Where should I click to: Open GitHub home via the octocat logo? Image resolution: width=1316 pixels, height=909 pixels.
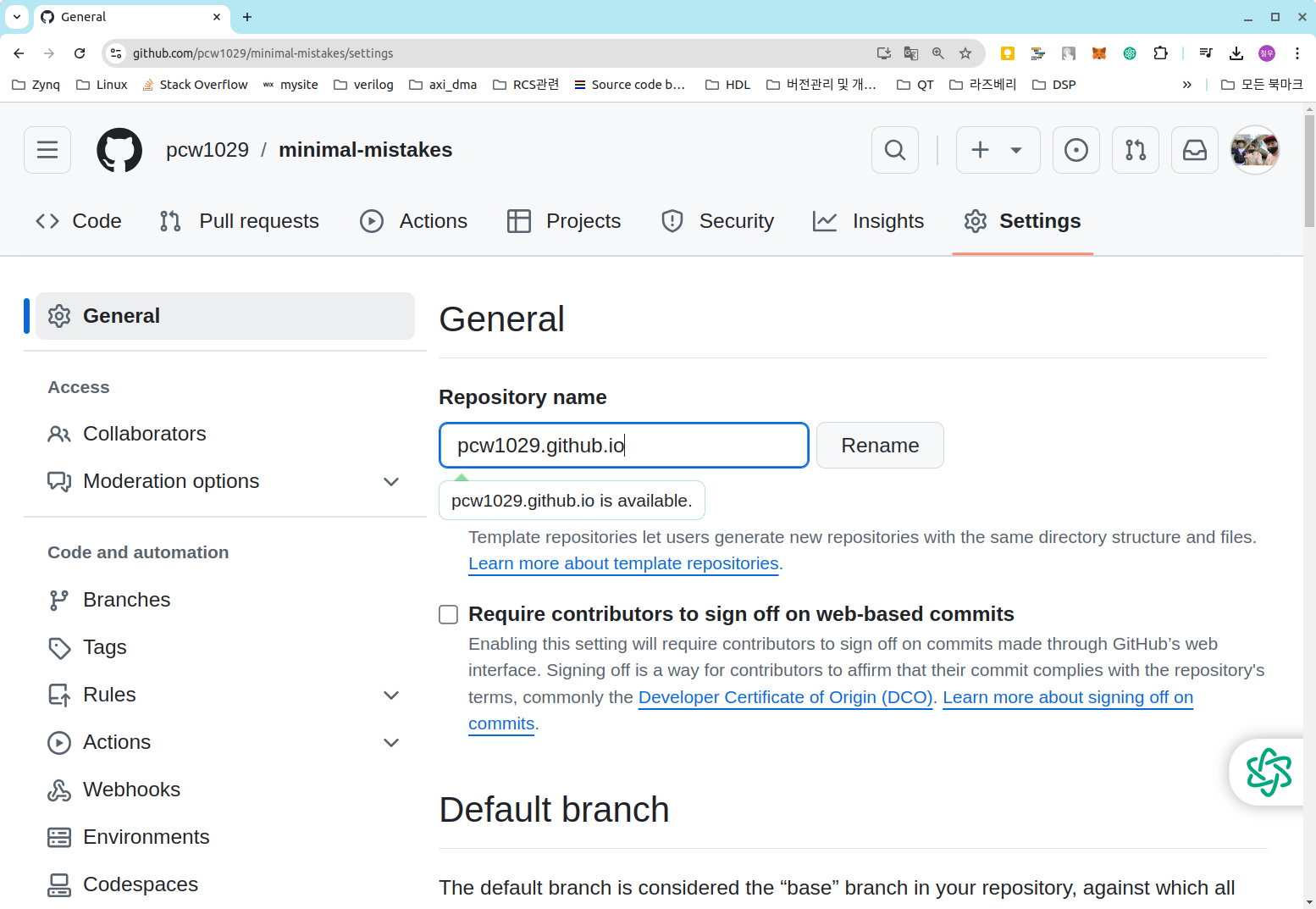click(x=119, y=150)
